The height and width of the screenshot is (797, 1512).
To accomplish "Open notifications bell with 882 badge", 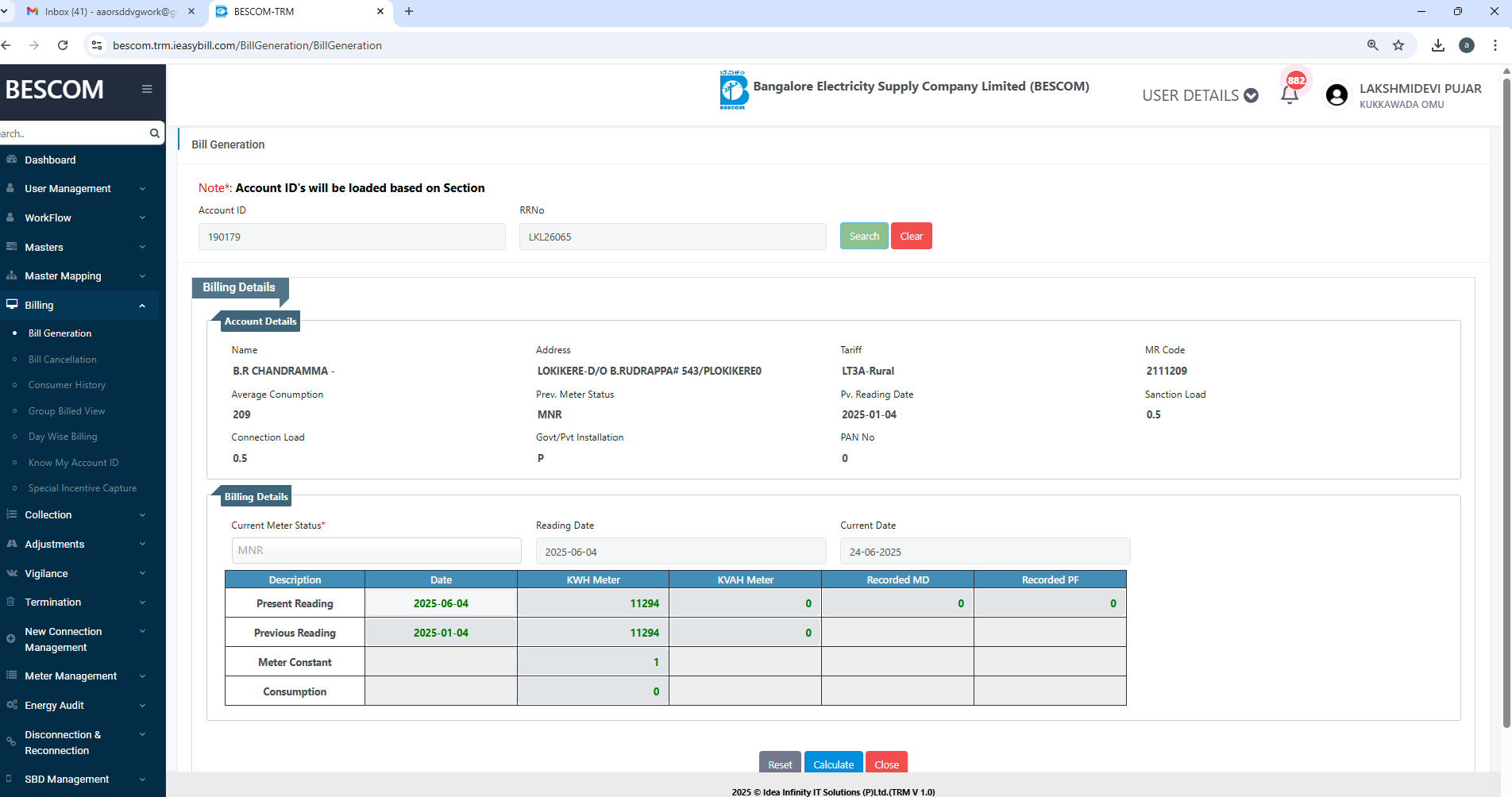I will click(x=1290, y=94).
